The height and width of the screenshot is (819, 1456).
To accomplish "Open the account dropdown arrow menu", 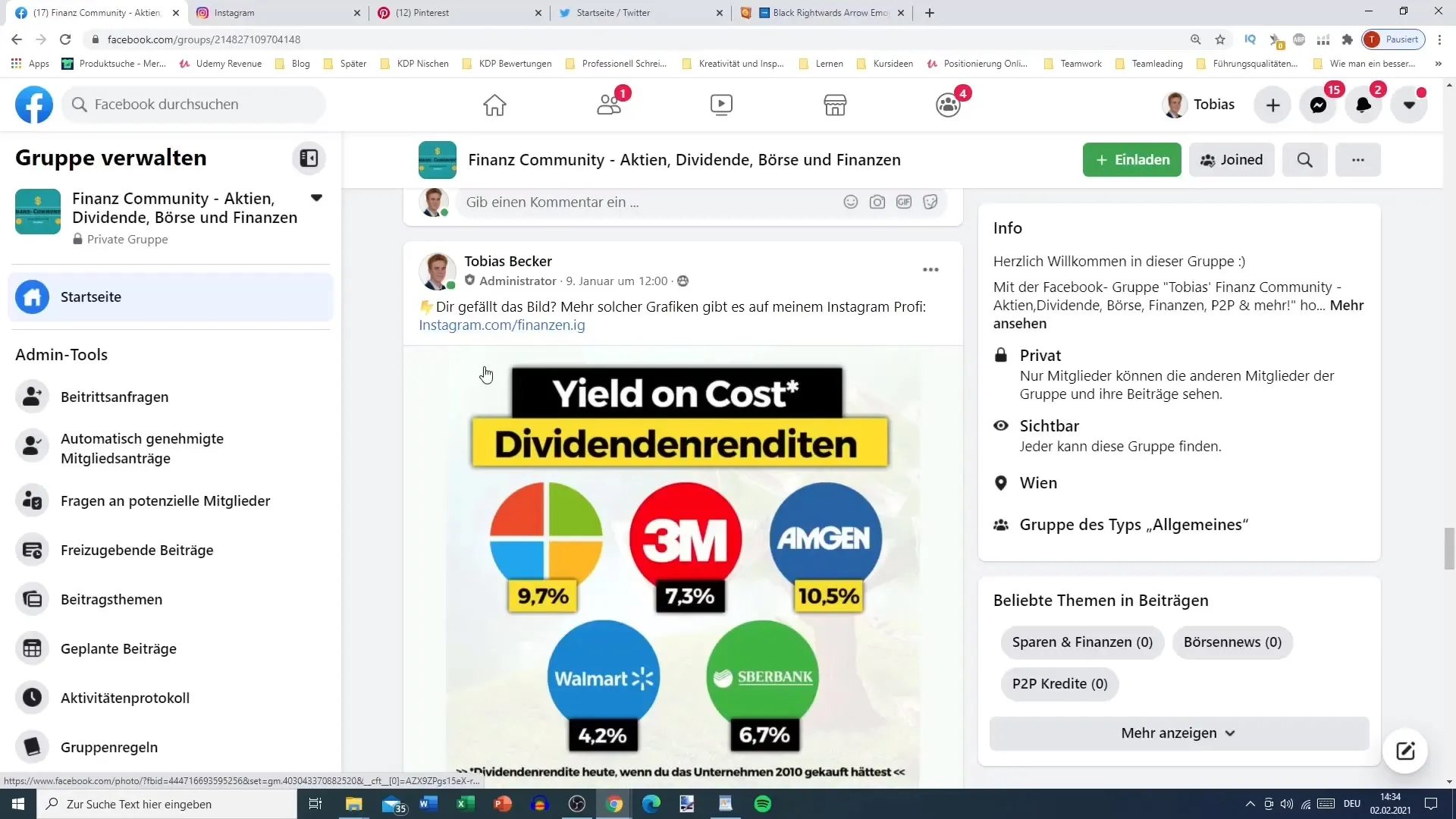I will click(x=1409, y=105).
